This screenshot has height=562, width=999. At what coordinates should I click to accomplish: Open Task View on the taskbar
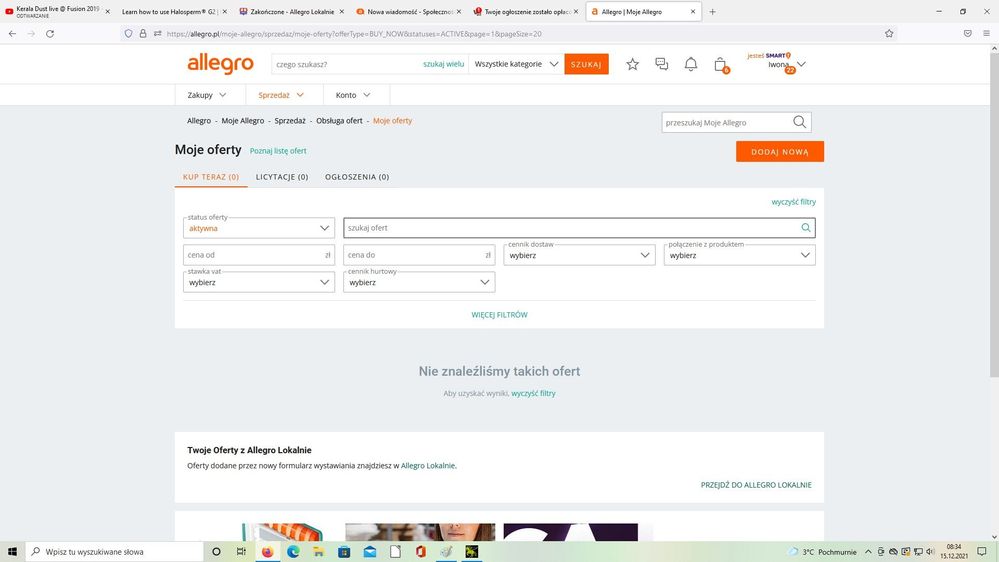click(x=241, y=552)
